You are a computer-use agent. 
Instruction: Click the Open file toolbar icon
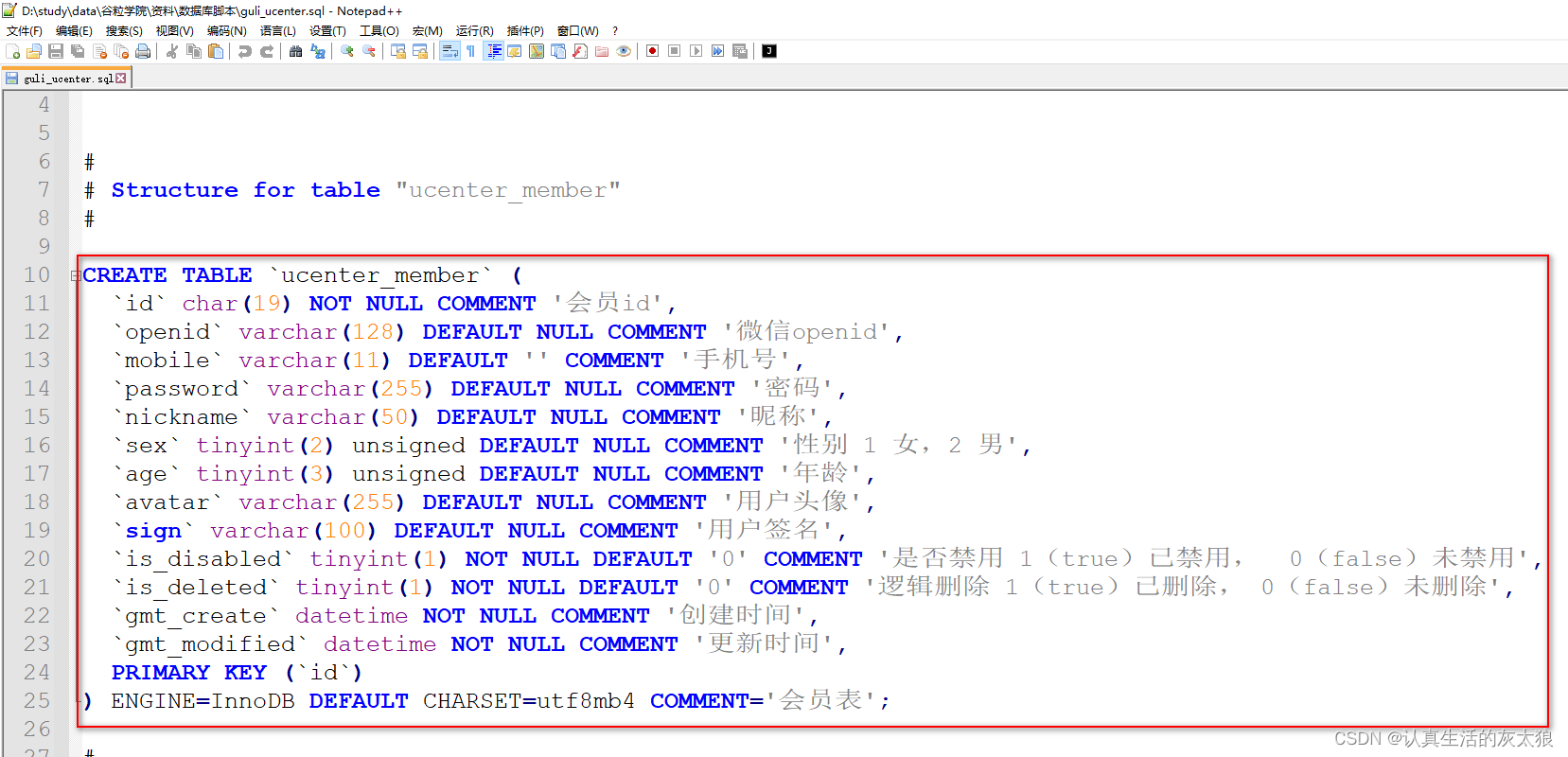(34, 51)
